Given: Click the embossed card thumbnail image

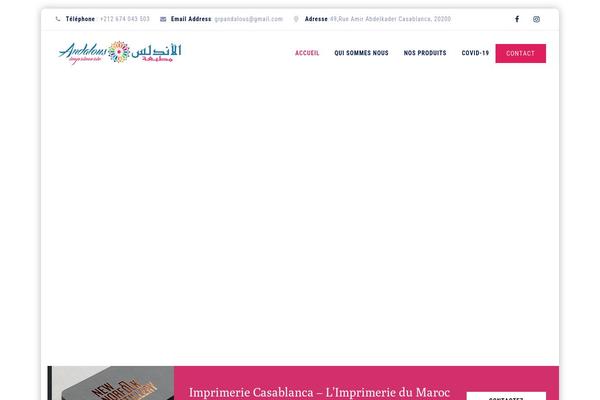Looking at the screenshot, I should point(111,383).
